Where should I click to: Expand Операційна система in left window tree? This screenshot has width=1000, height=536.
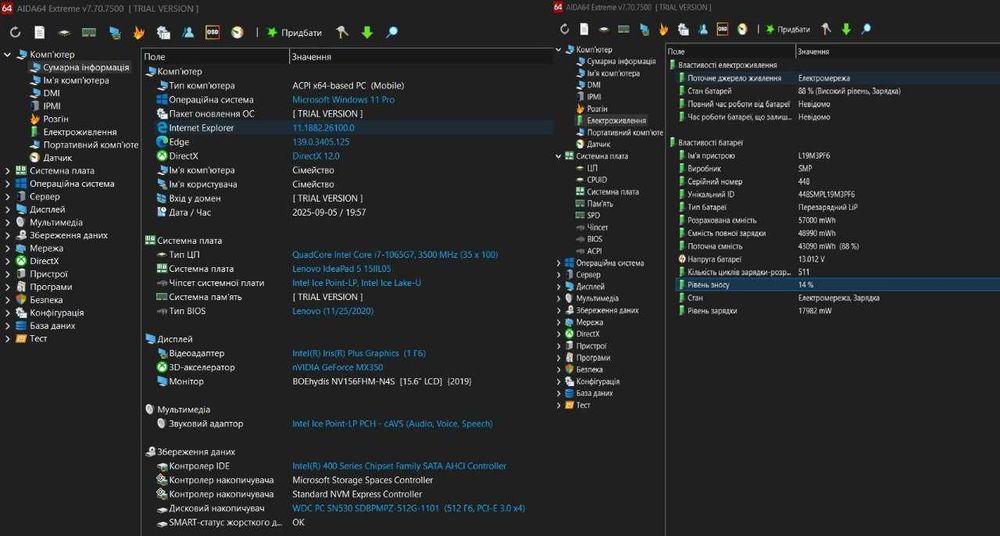[8, 184]
